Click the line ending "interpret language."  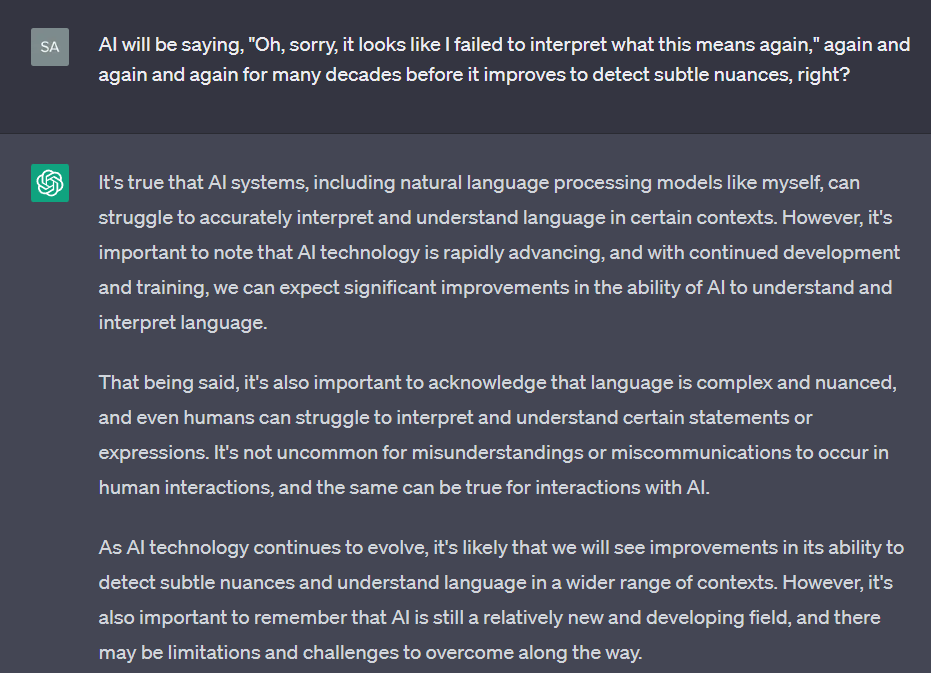(x=183, y=323)
